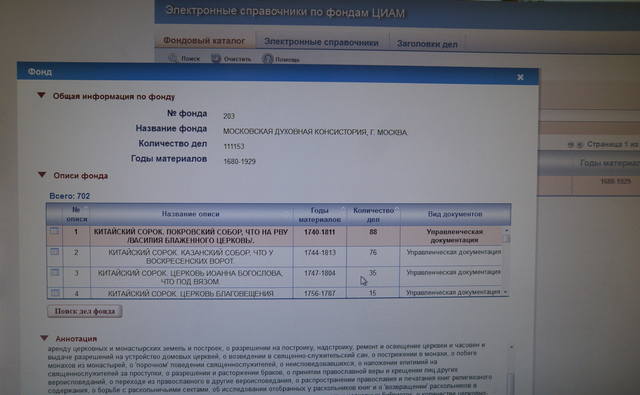The height and width of the screenshot is (395, 640).
Task: Click the Очистить toolbar icon
Action: (x=216, y=58)
